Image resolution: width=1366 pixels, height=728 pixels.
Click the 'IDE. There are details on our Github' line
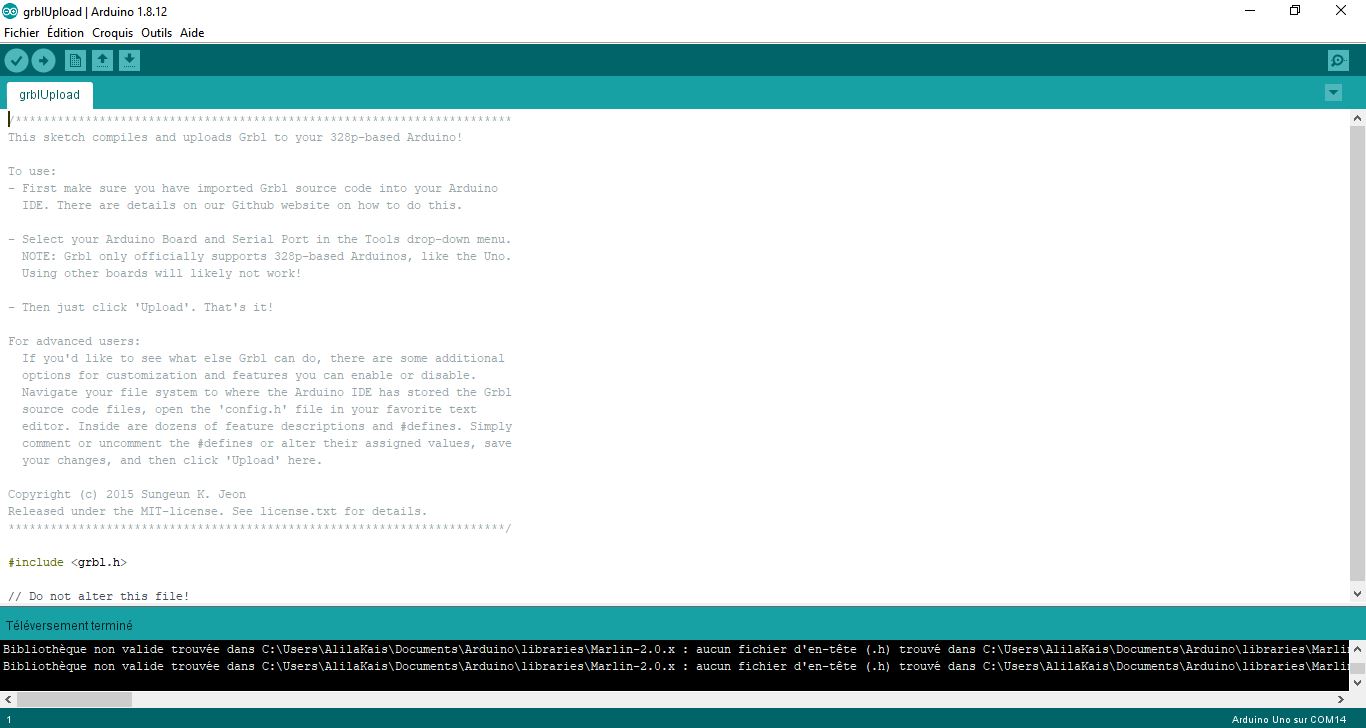pos(242,205)
